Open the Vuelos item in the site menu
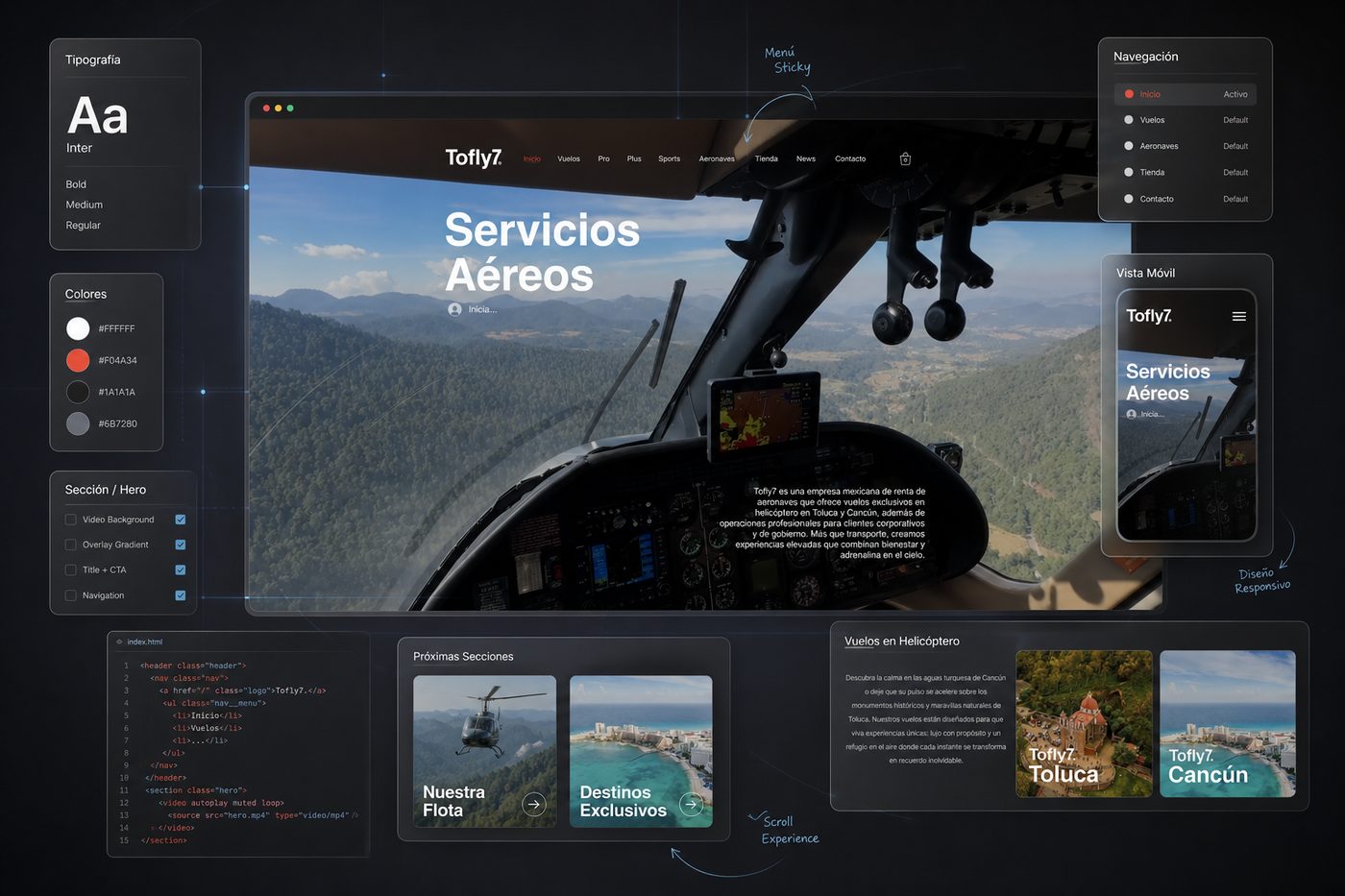 (x=569, y=158)
